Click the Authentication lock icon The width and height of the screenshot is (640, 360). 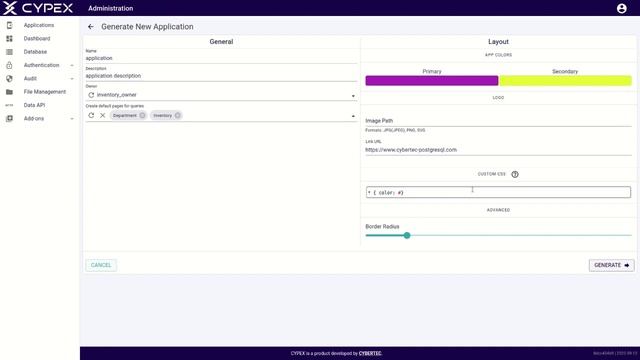pos(9,65)
